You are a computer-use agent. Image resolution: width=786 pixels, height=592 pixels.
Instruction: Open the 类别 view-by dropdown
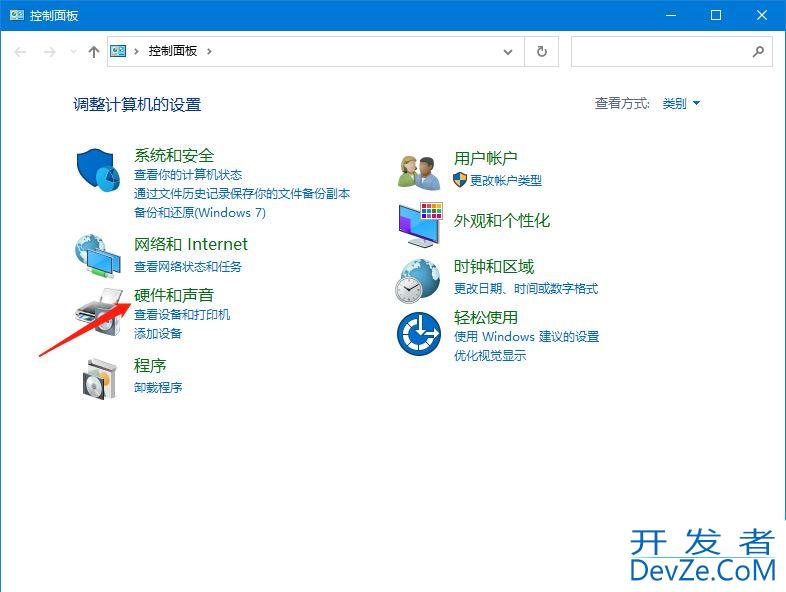pos(681,103)
